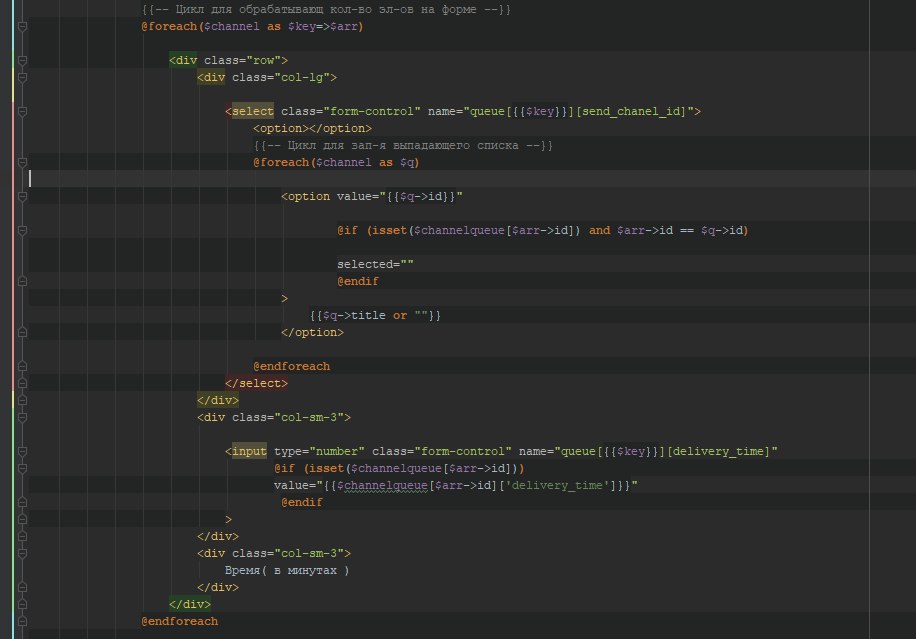916x639 pixels.
Task: Click name="queue[{{$key}}][delivery_time]" attribute
Action: (648, 452)
